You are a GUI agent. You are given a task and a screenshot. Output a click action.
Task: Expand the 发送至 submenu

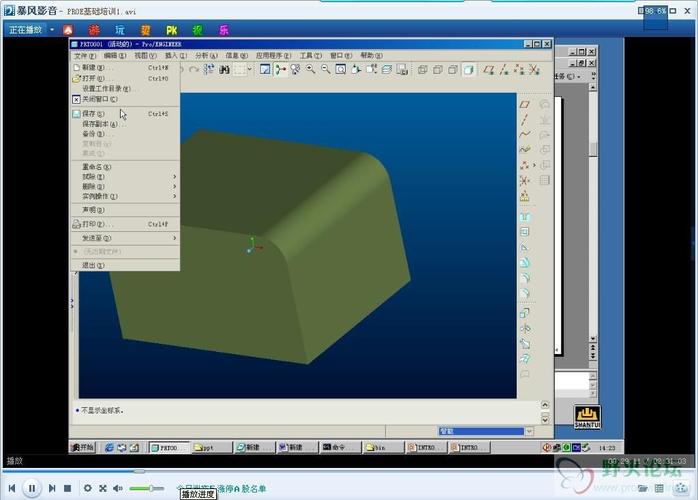pos(126,238)
